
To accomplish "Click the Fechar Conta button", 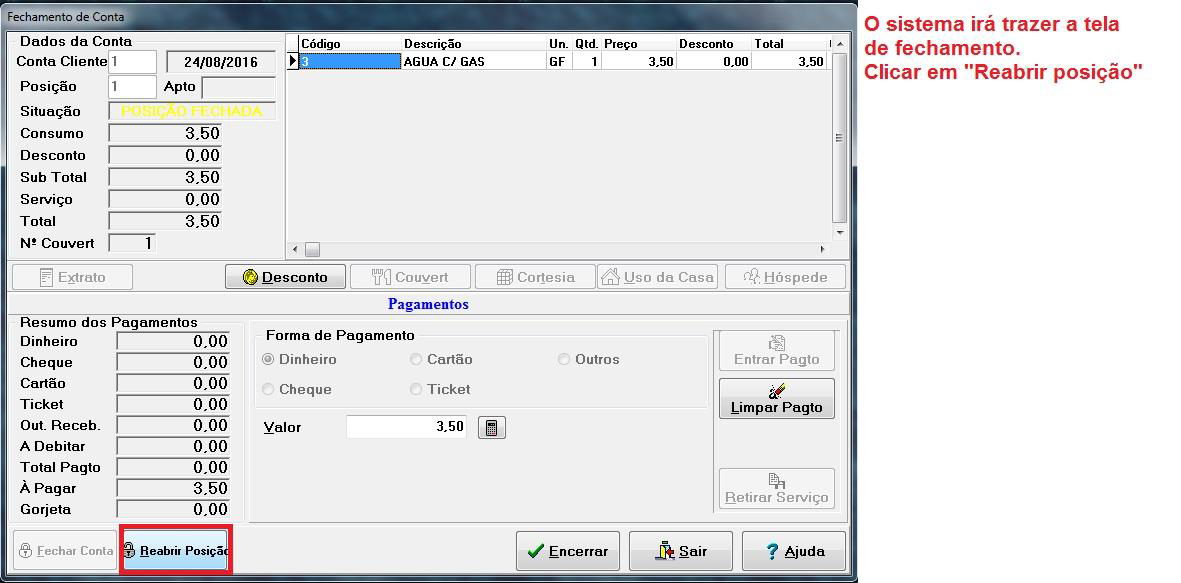I will (x=66, y=551).
